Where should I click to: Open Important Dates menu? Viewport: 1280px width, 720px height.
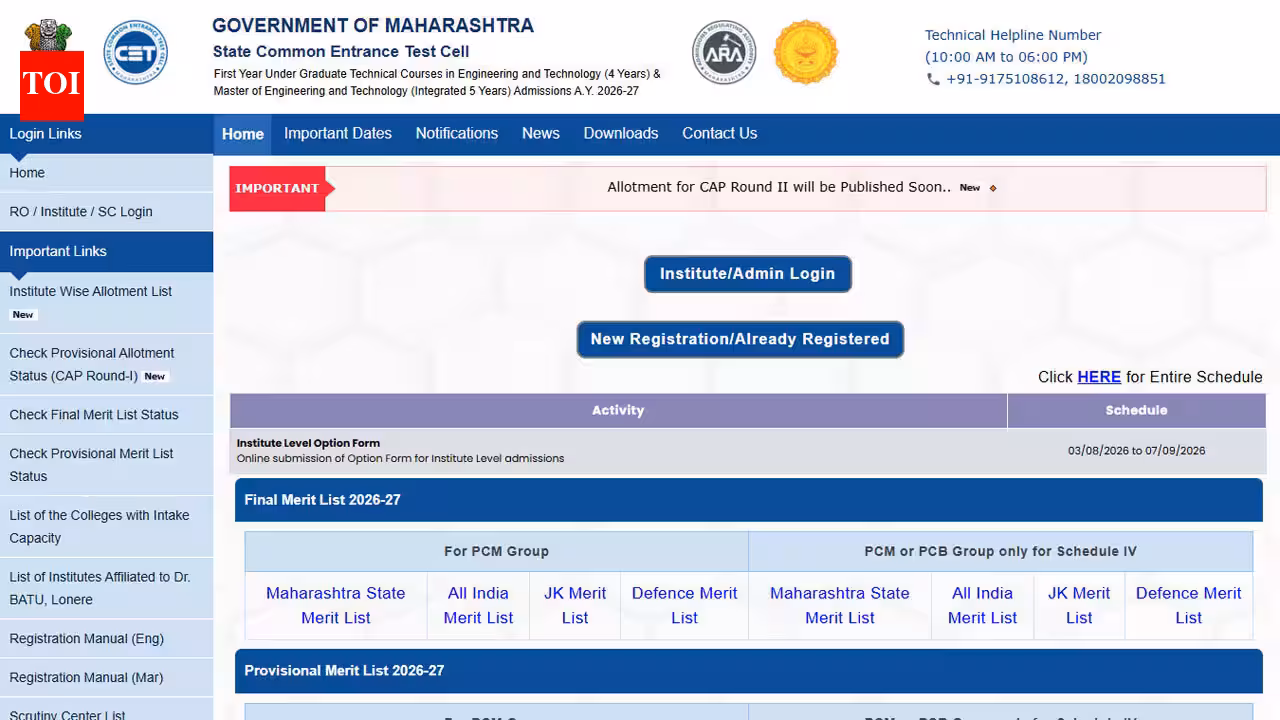(x=338, y=133)
